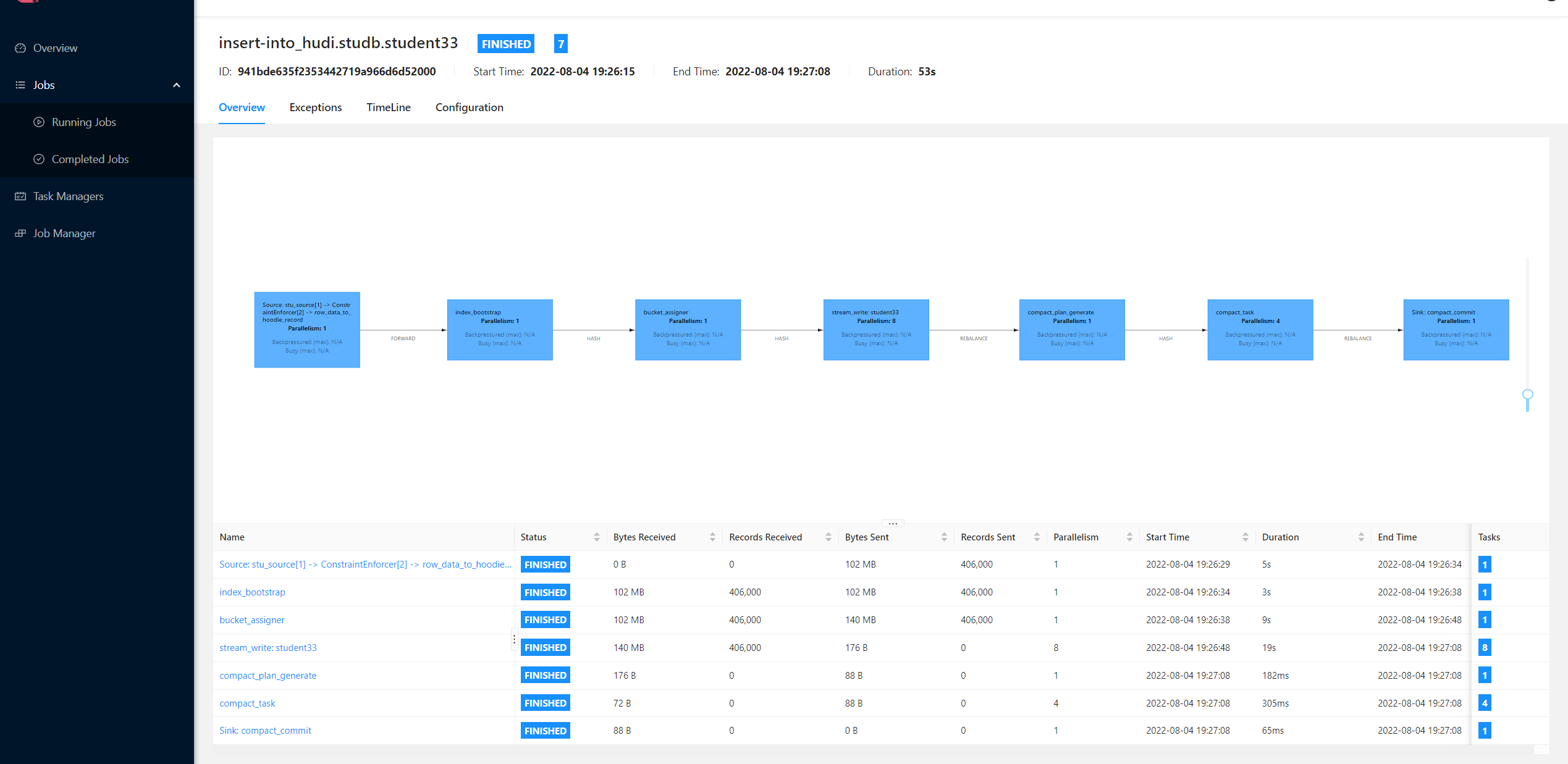Select the compact_plan_generate node in graph
The height and width of the screenshot is (764, 1568).
point(1071,330)
